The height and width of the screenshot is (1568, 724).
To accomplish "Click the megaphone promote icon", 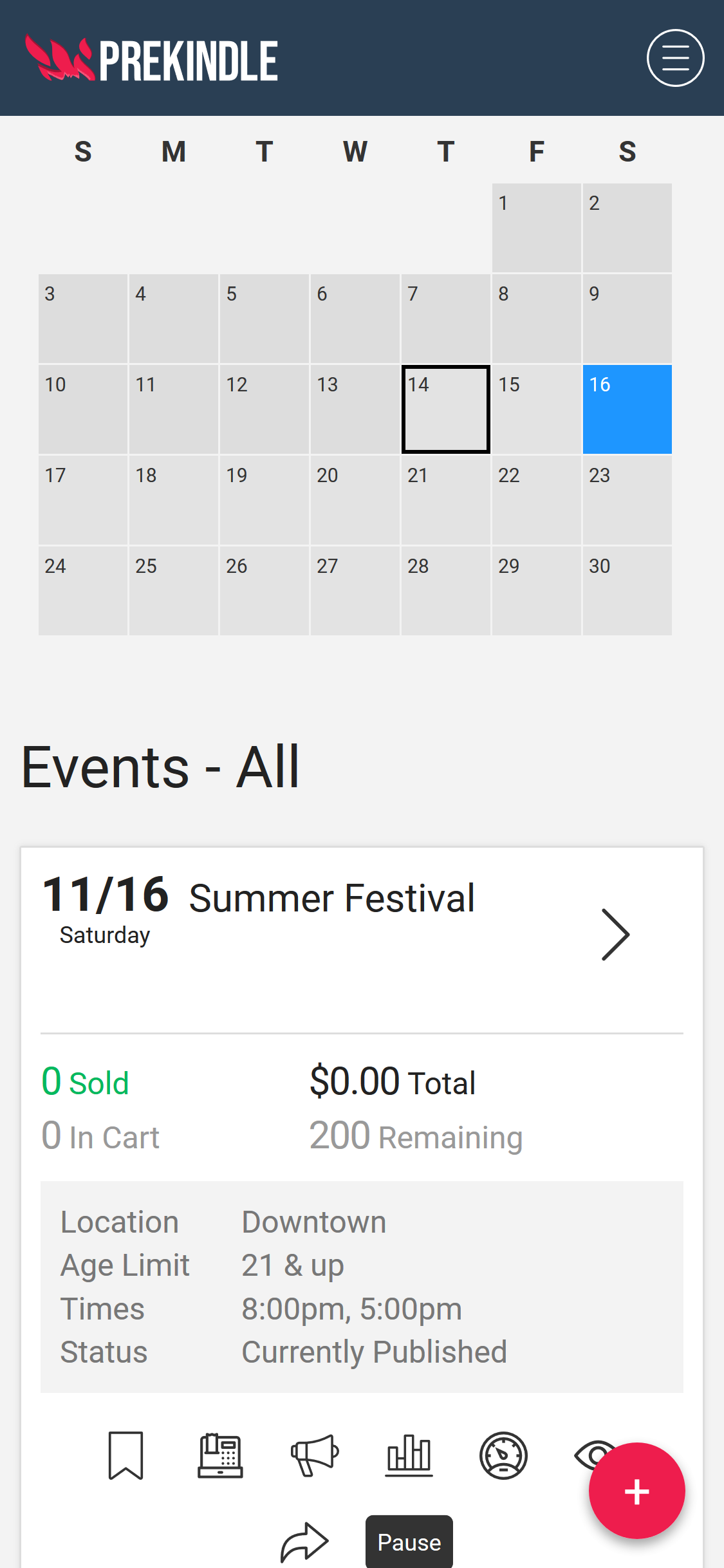I will [314, 1455].
